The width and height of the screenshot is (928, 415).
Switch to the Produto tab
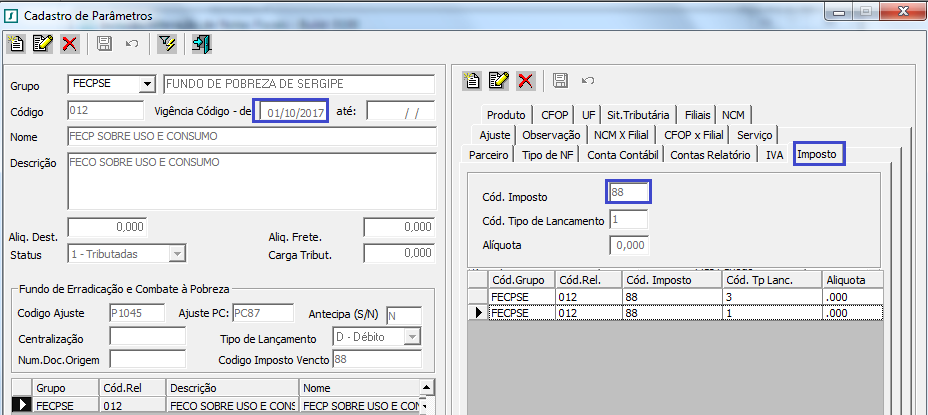pos(506,115)
